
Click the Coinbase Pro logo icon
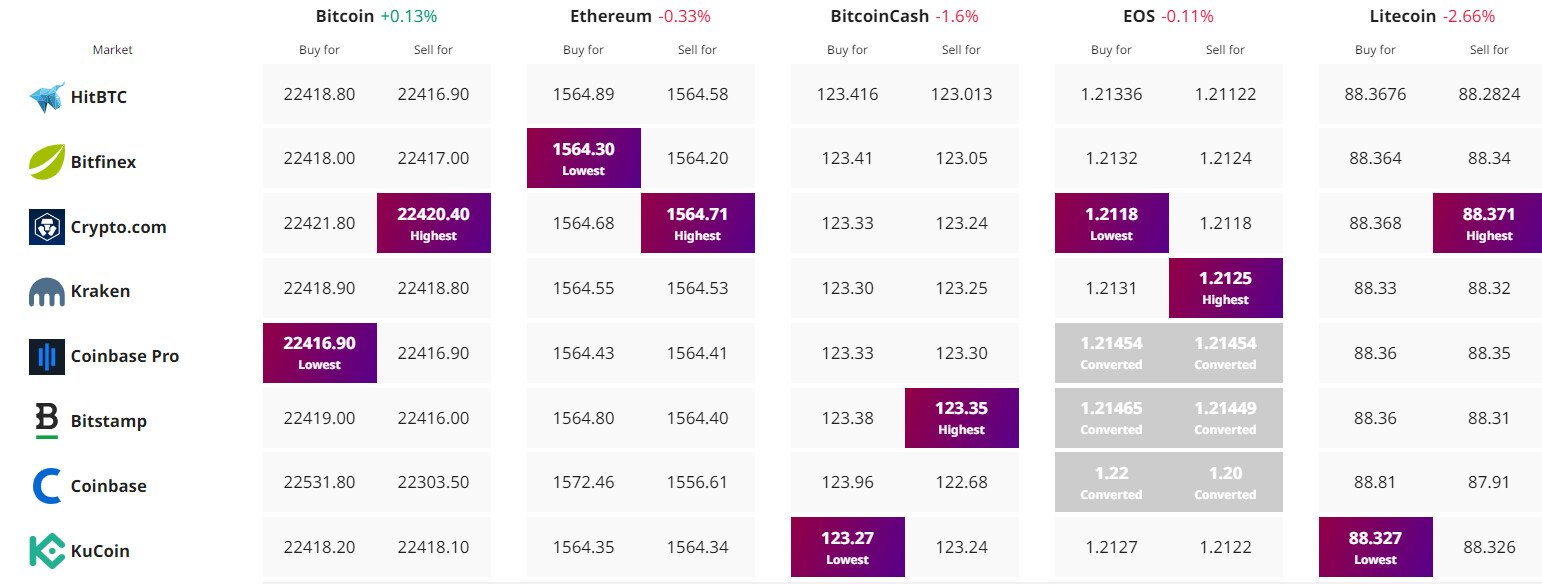click(47, 357)
